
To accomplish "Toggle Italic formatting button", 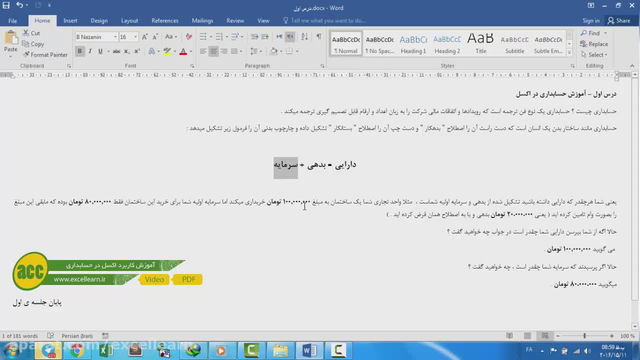I will tap(90, 51).
